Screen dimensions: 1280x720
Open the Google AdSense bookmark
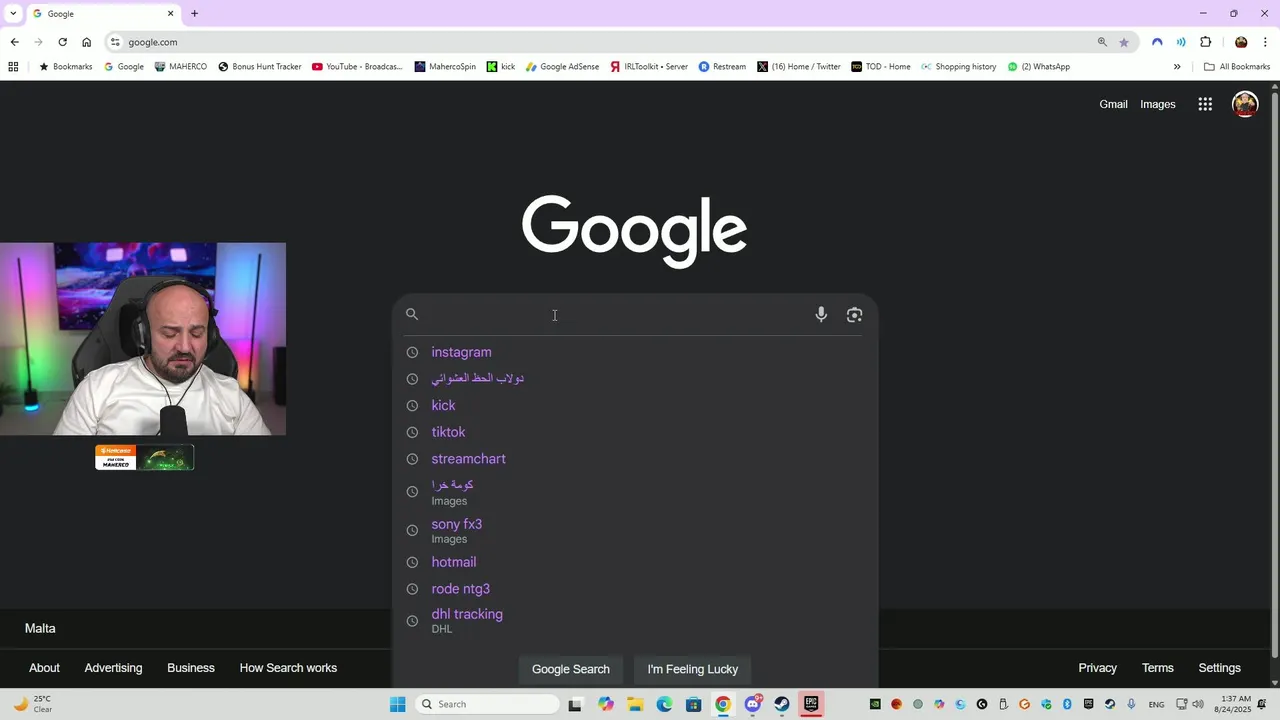tap(562, 67)
